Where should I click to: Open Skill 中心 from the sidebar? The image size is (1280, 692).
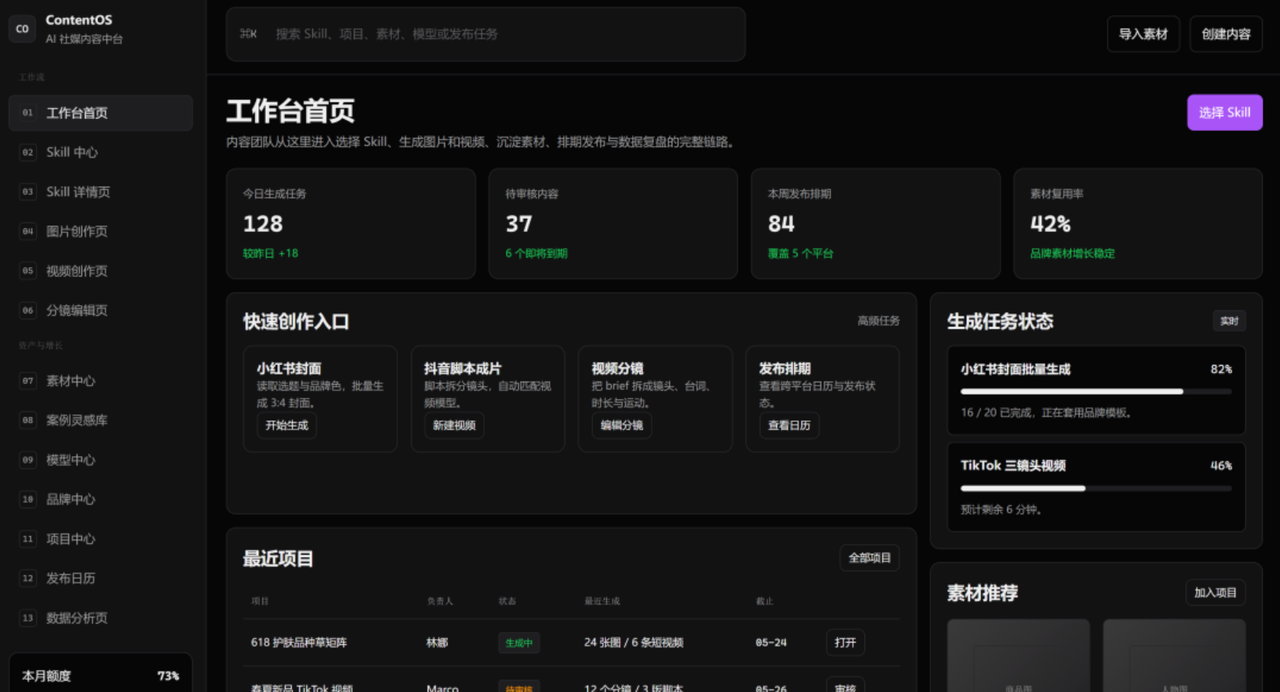coord(101,152)
